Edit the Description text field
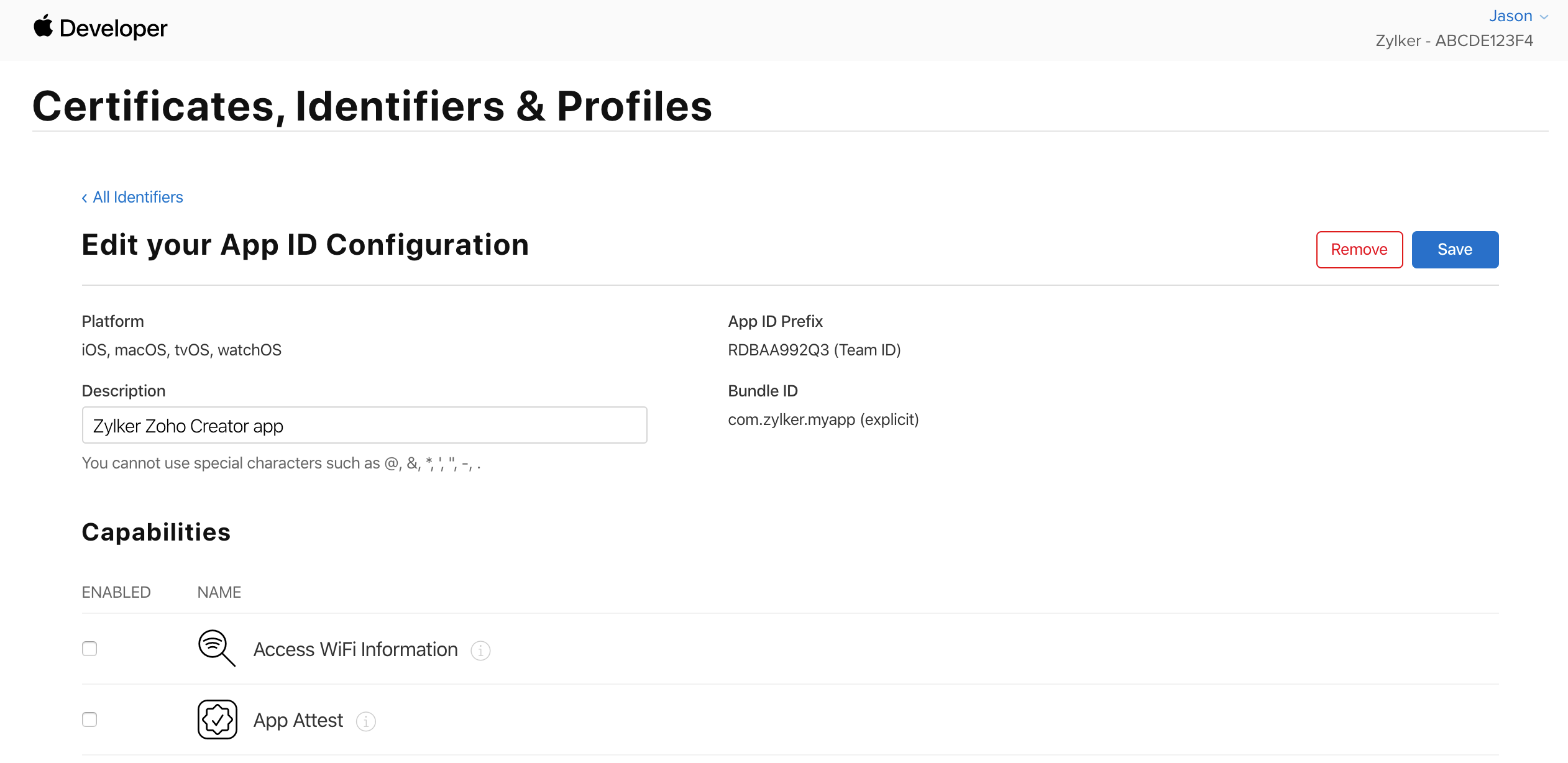 364,425
